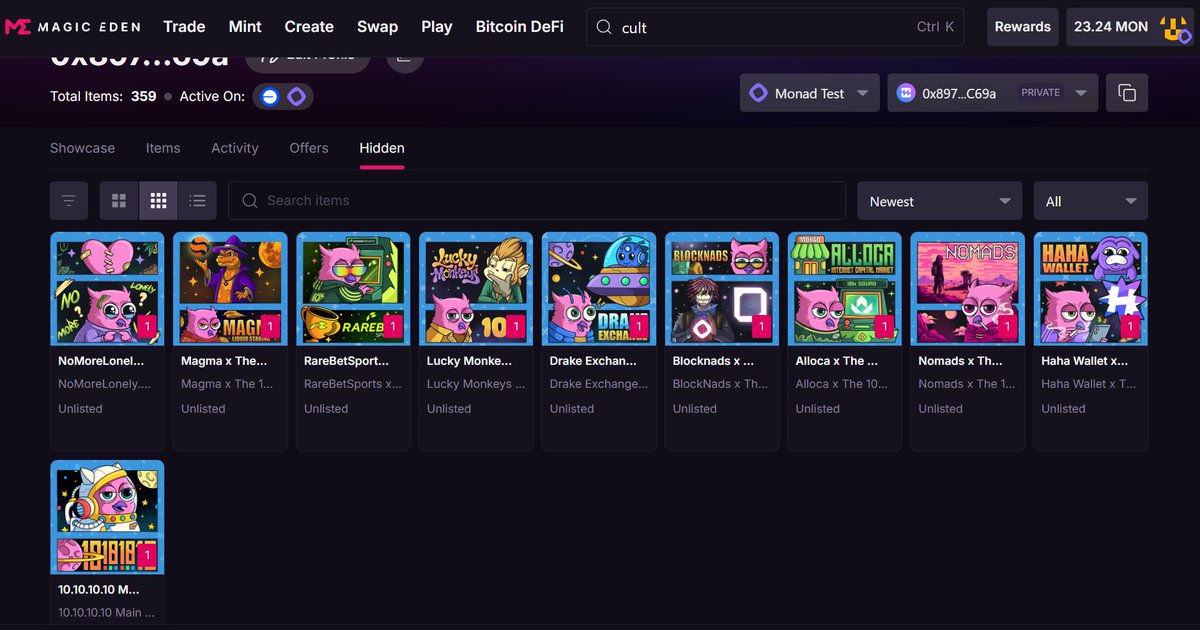Open the Lucky Monkeys NFT thumbnail
This screenshot has height=630, width=1200.
pyautogui.click(x=476, y=289)
